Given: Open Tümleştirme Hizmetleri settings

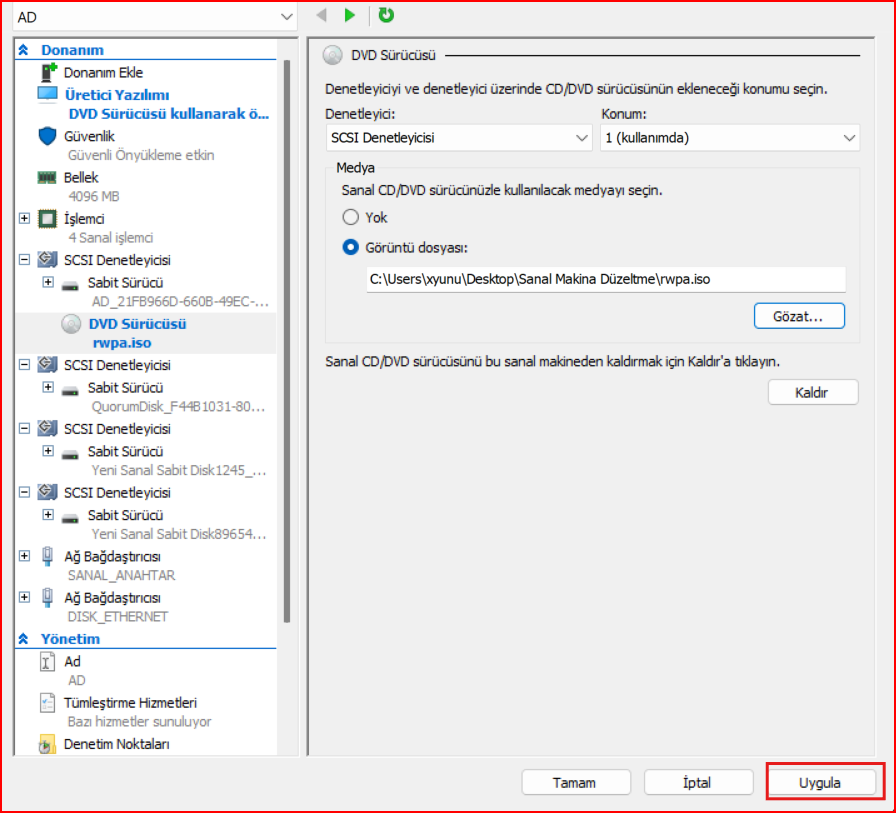Looking at the screenshot, I should [130, 703].
